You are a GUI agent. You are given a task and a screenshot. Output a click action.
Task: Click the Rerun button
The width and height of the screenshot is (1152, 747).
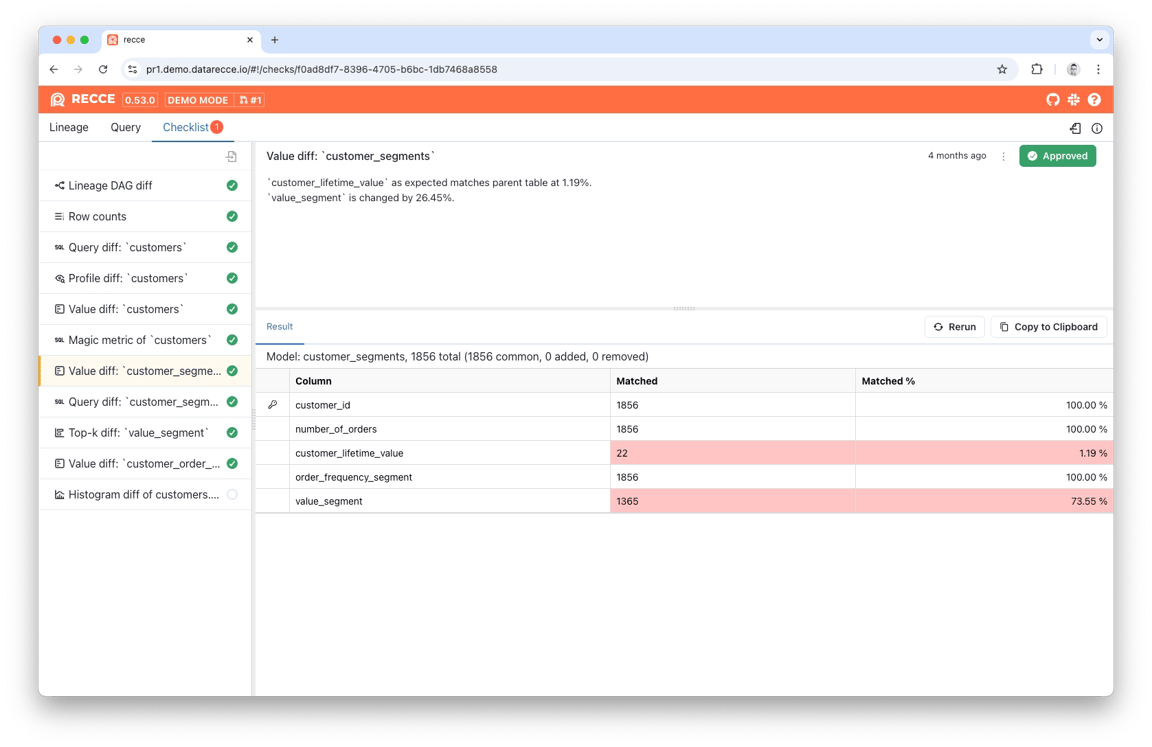pos(953,326)
